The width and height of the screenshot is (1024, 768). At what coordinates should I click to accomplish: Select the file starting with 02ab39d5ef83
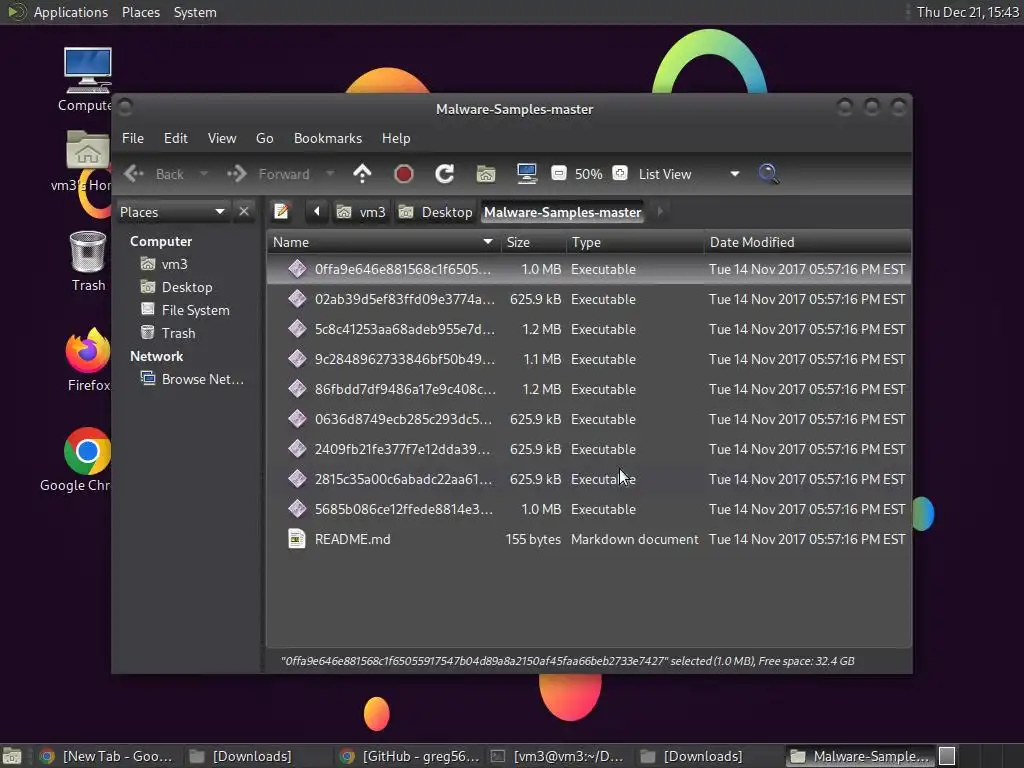point(589,299)
